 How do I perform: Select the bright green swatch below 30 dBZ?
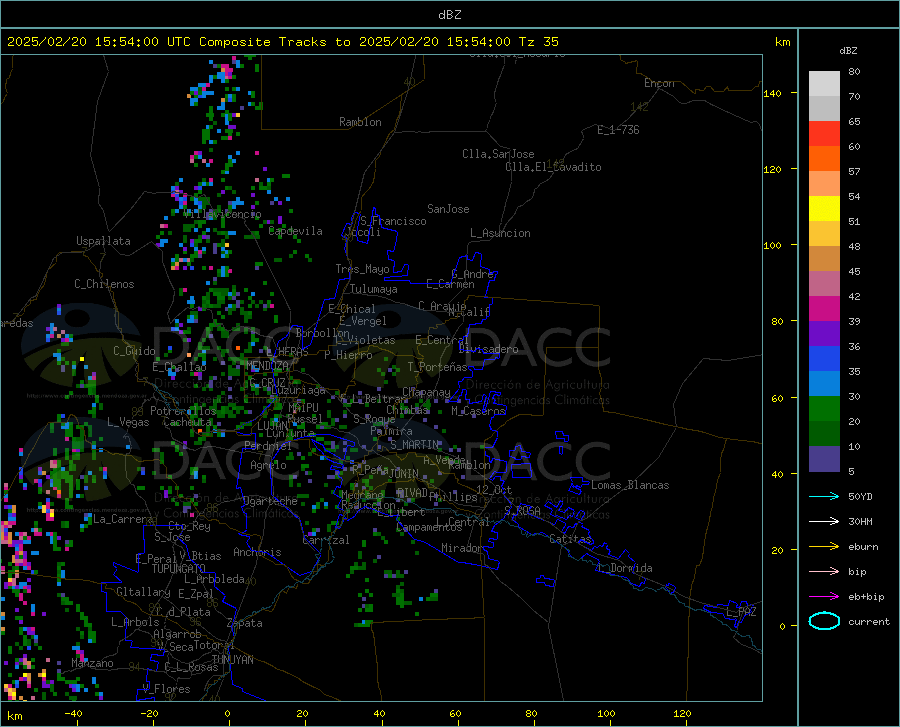[x=824, y=409]
